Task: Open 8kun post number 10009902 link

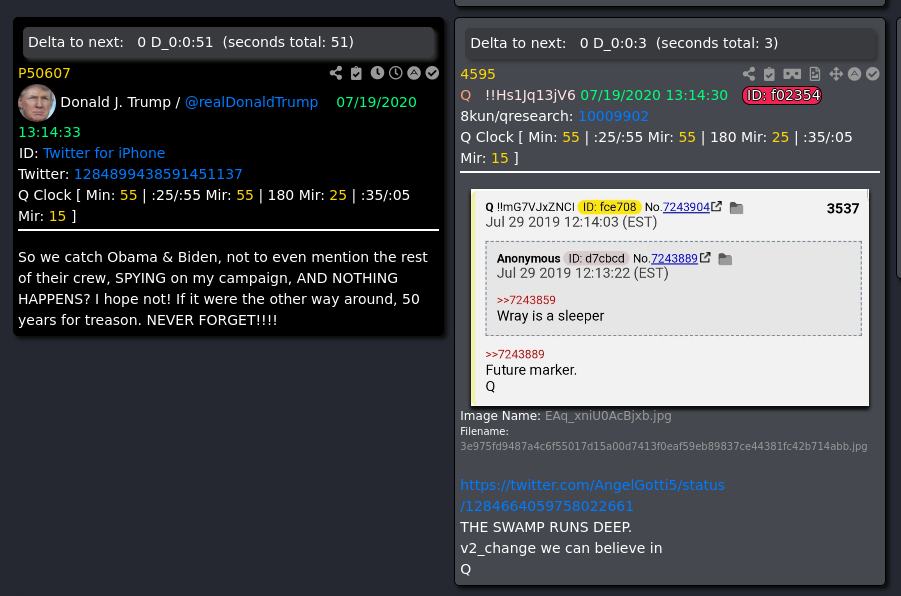Action: [x=613, y=116]
